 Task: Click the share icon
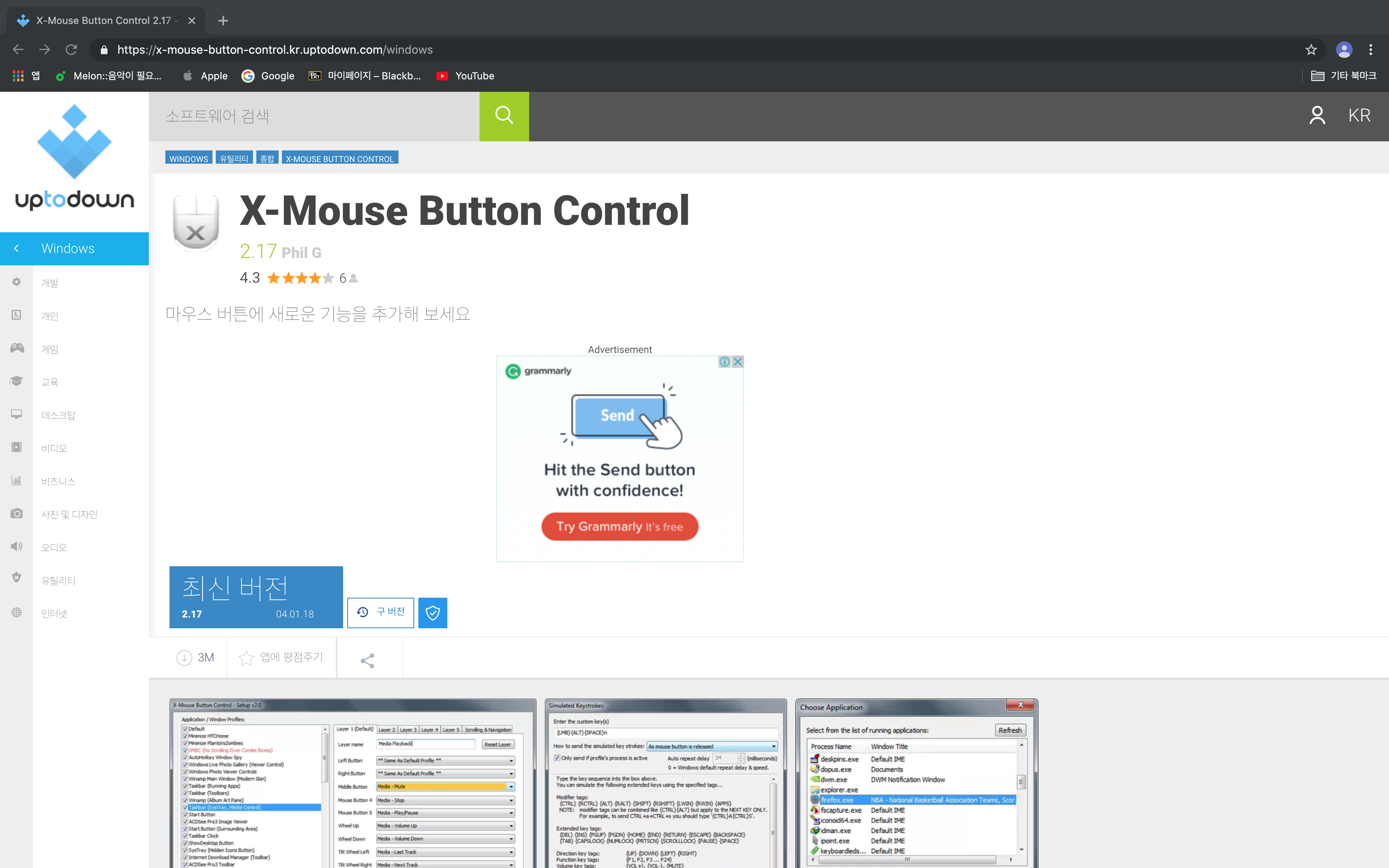pos(368,660)
